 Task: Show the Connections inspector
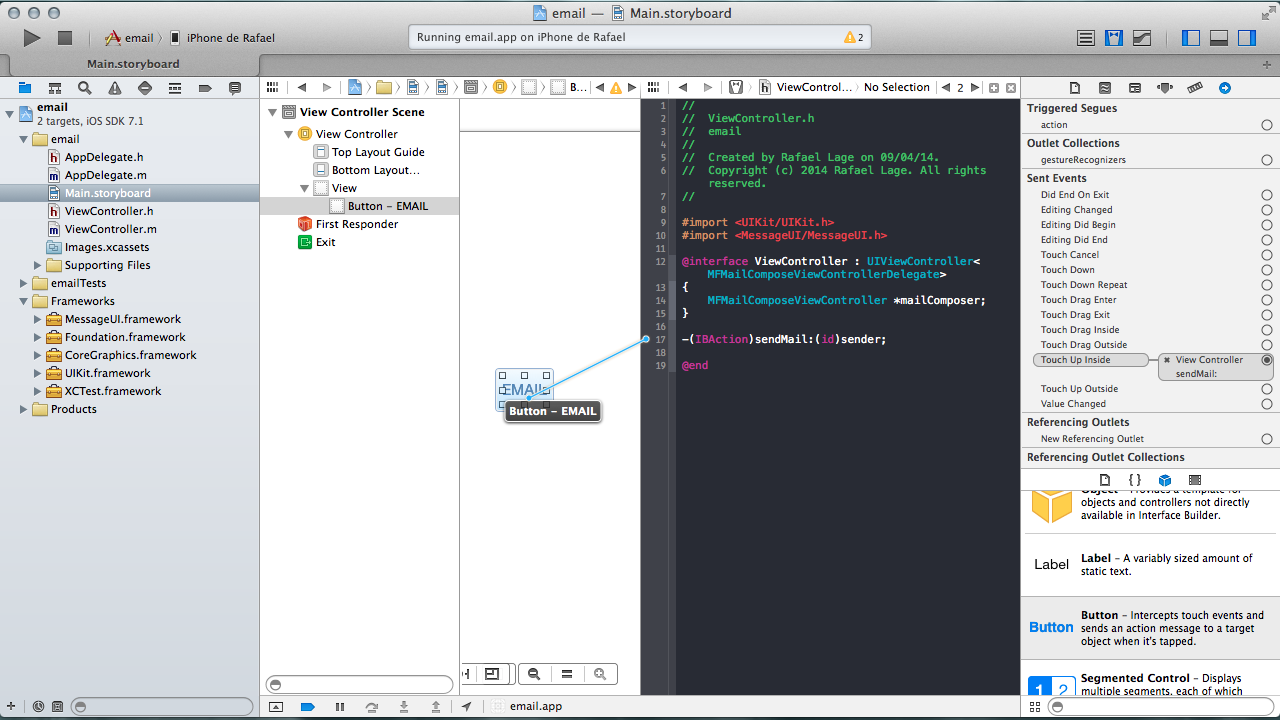1225,88
